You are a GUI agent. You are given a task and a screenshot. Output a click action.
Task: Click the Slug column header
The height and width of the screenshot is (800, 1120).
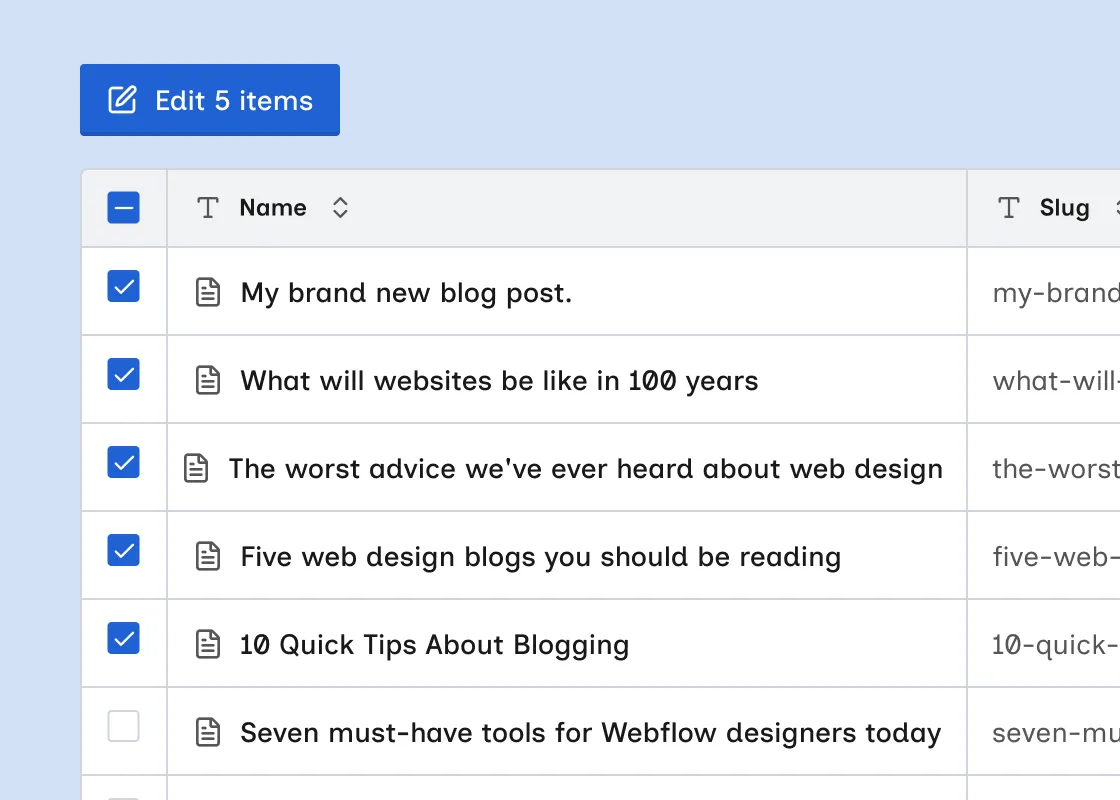(1064, 208)
